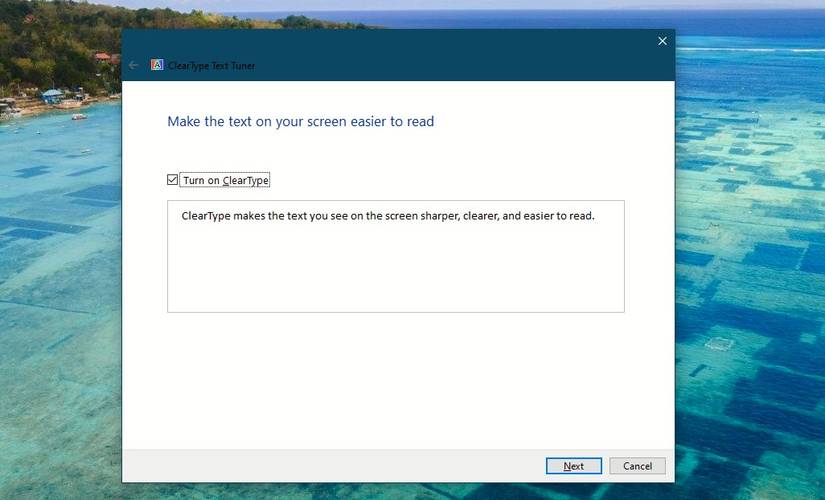Click the "ClearType Text Tuner" window title
The image size is (825, 500).
212,65
